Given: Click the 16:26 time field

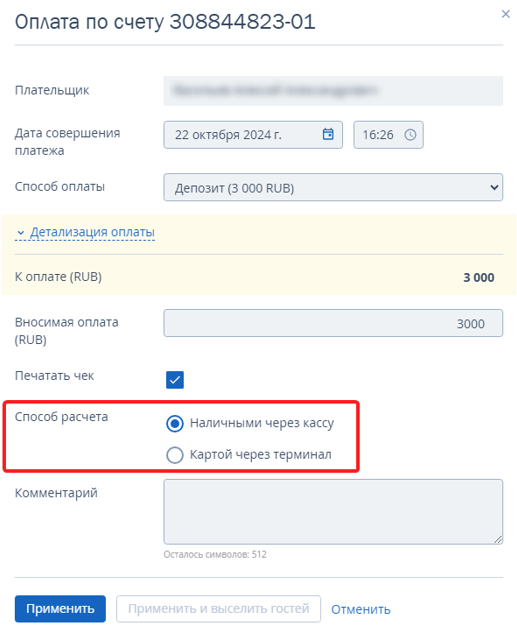Looking at the screenshot, I should (x=388, y=135).
